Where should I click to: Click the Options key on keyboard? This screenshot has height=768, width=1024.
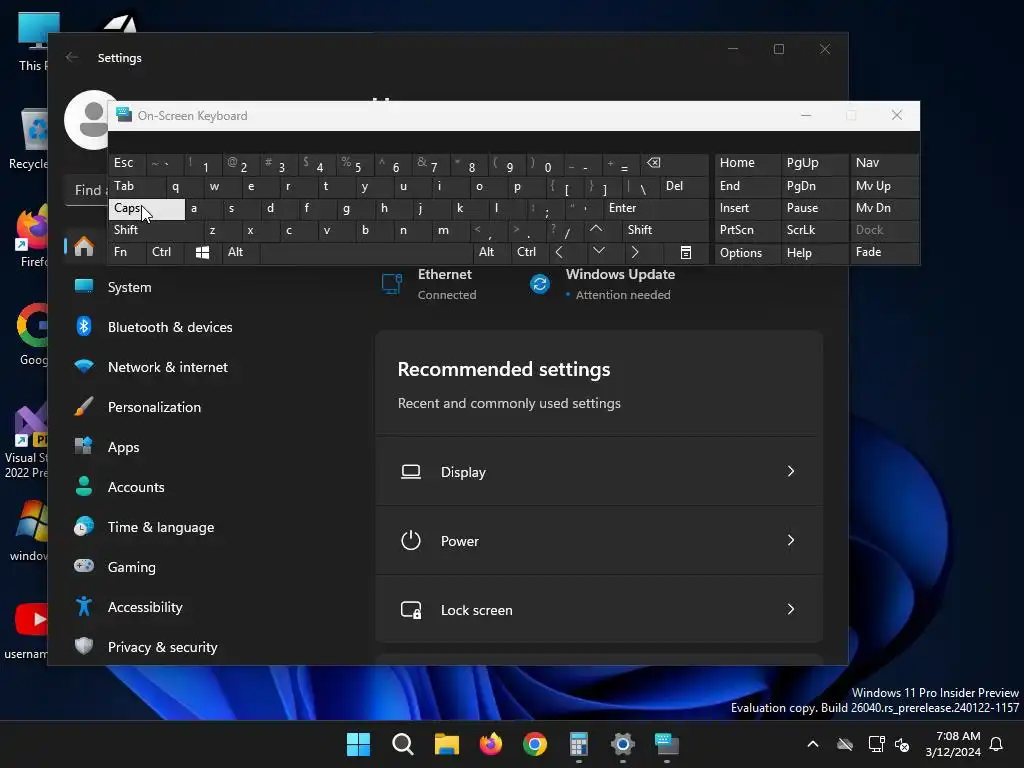click(x=747, y=253)
